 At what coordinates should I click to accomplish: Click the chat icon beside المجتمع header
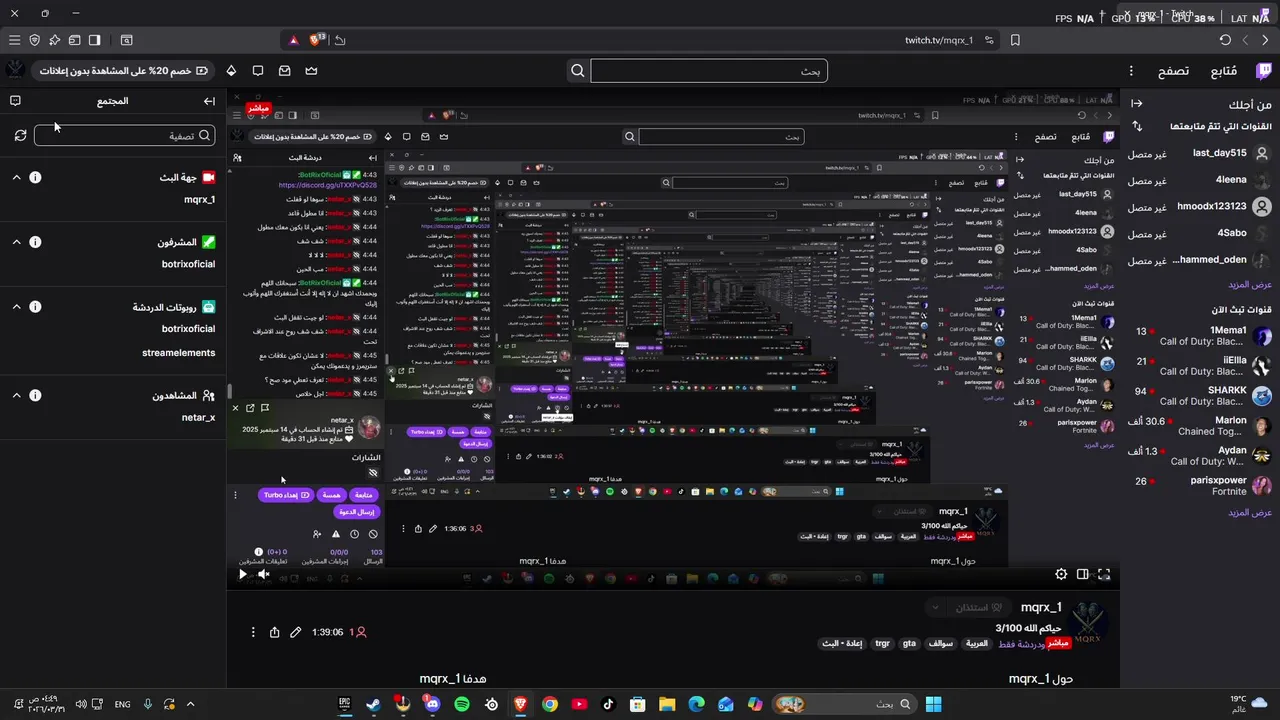click(15, 101)
